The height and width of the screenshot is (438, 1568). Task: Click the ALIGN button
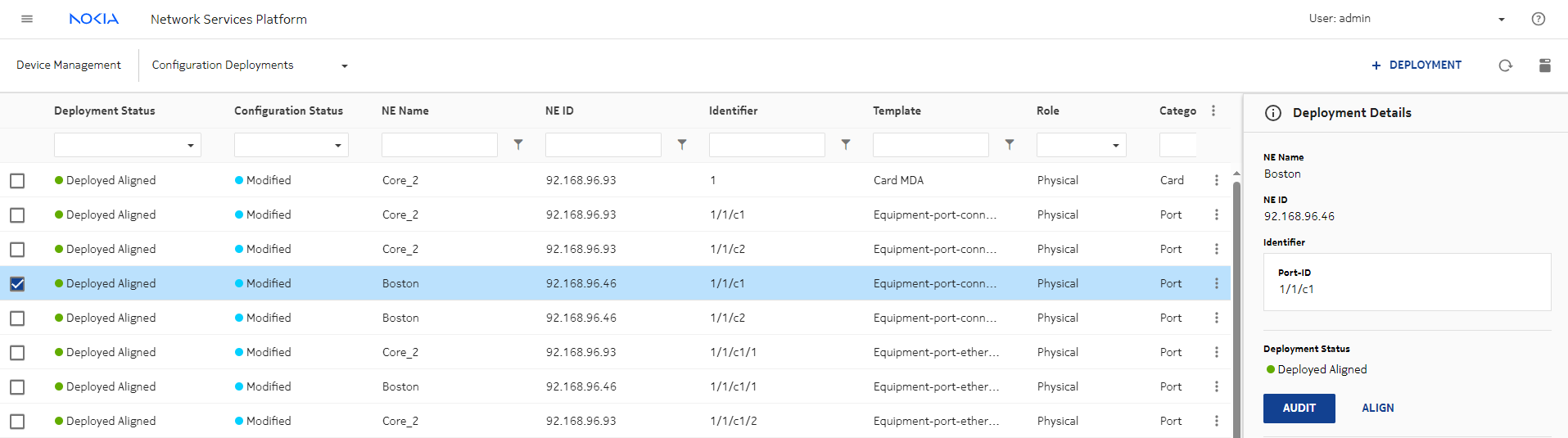(1377, 408)
